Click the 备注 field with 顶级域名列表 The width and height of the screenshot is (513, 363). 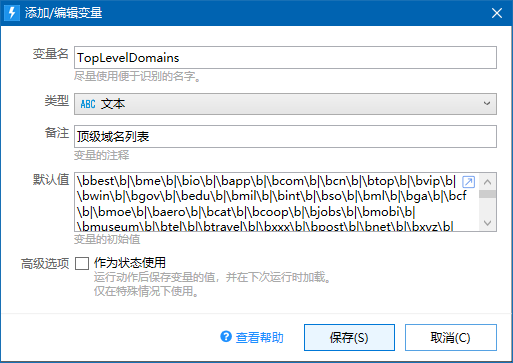point(285,136)
